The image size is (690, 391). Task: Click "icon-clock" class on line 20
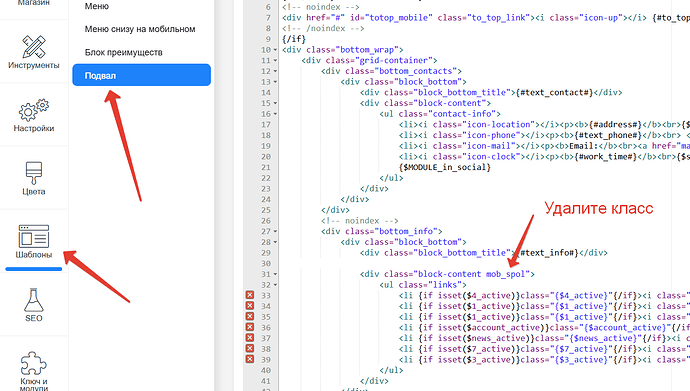click(491, 157)
